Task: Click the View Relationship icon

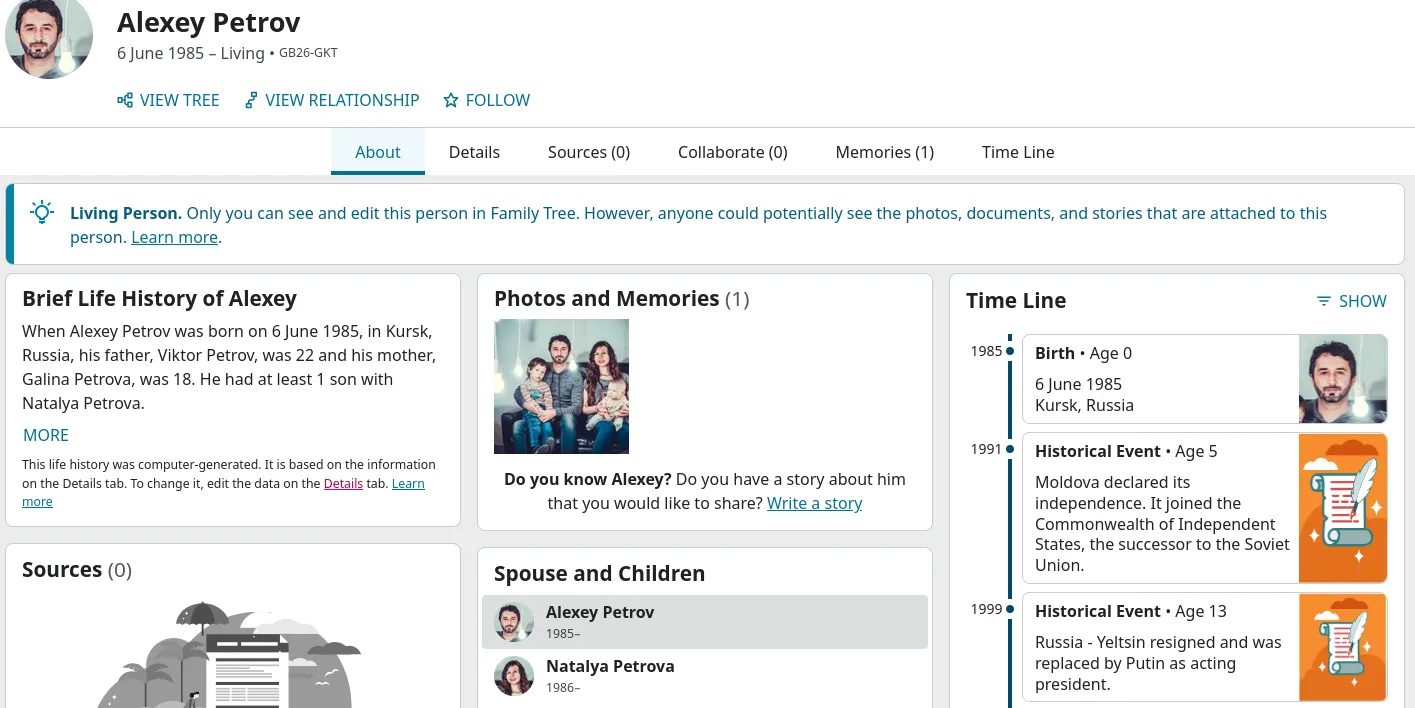Action: coord(250,100)
